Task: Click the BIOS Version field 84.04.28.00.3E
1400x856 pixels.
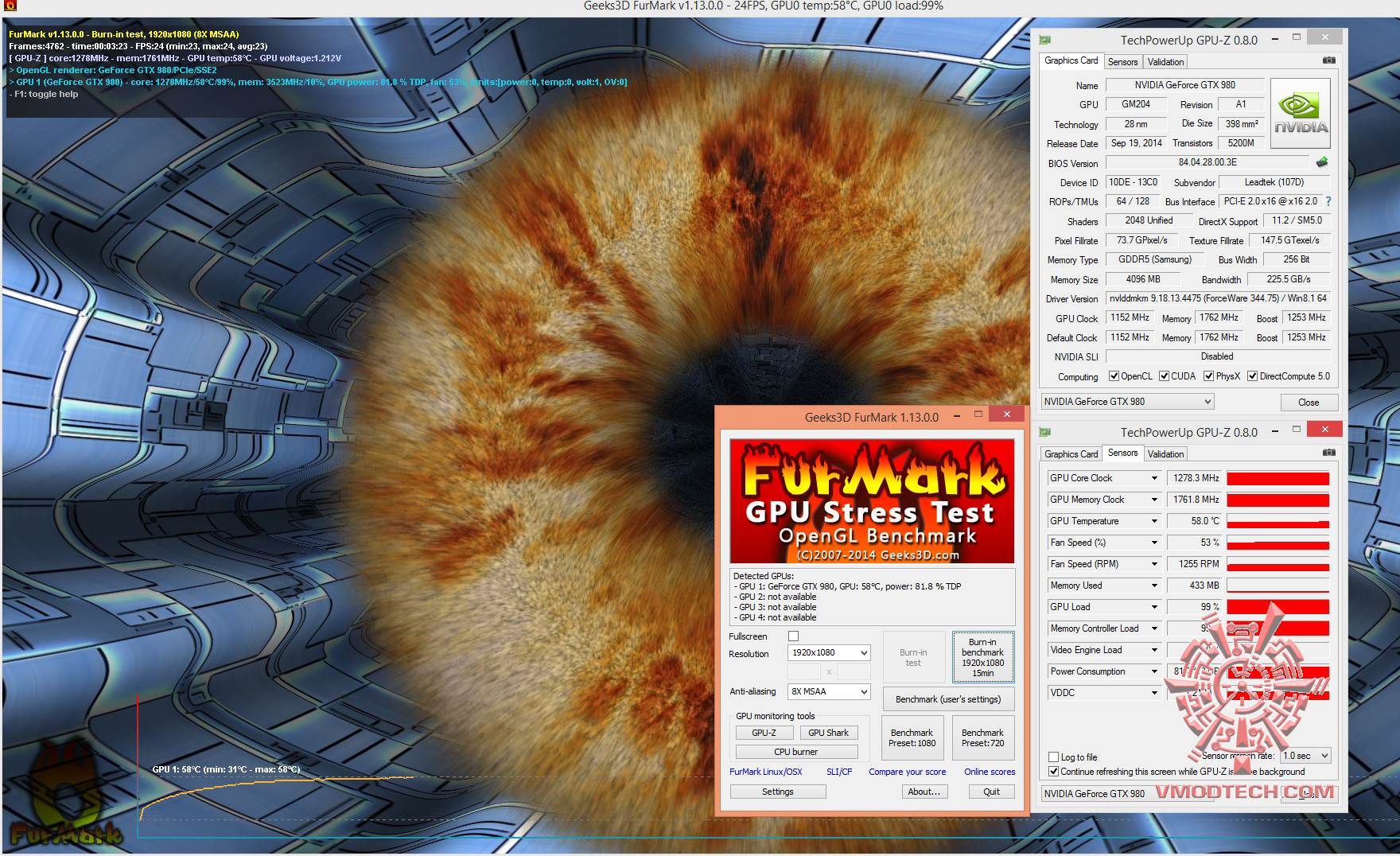Action: 1207,162
